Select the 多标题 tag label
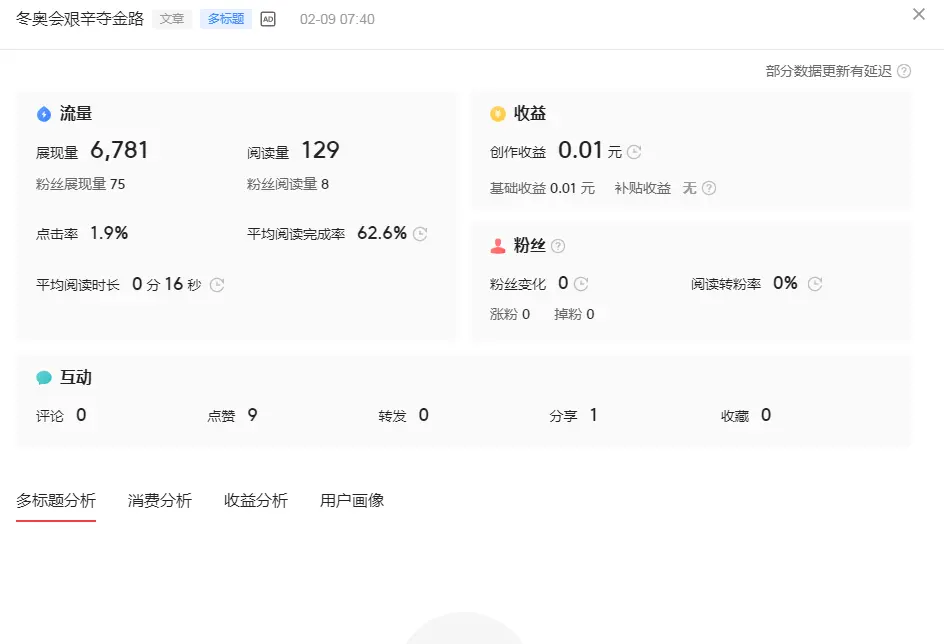944x644 pixels. coord(226,19)
